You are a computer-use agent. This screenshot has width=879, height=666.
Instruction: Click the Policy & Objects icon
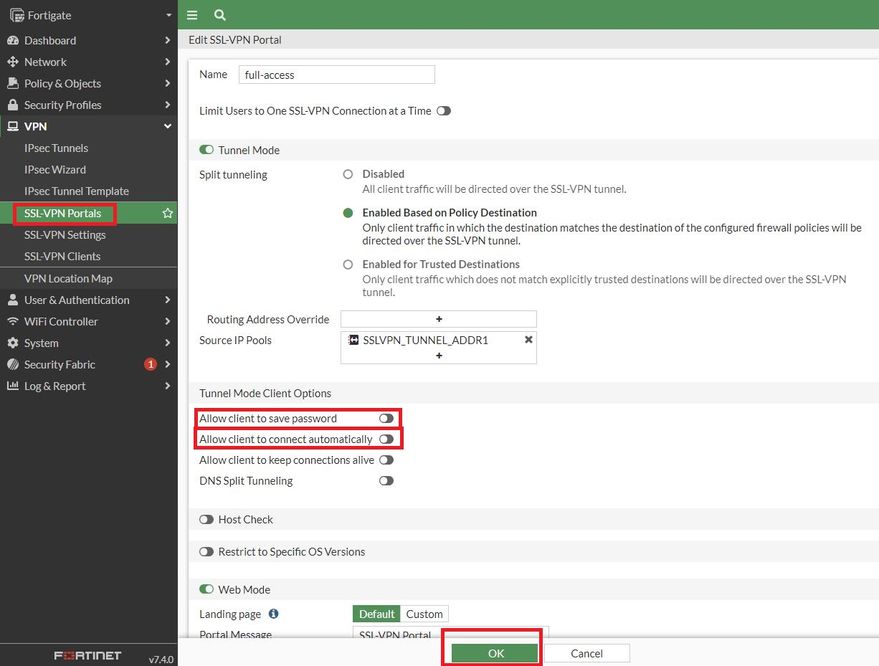(x=13, y=84)
